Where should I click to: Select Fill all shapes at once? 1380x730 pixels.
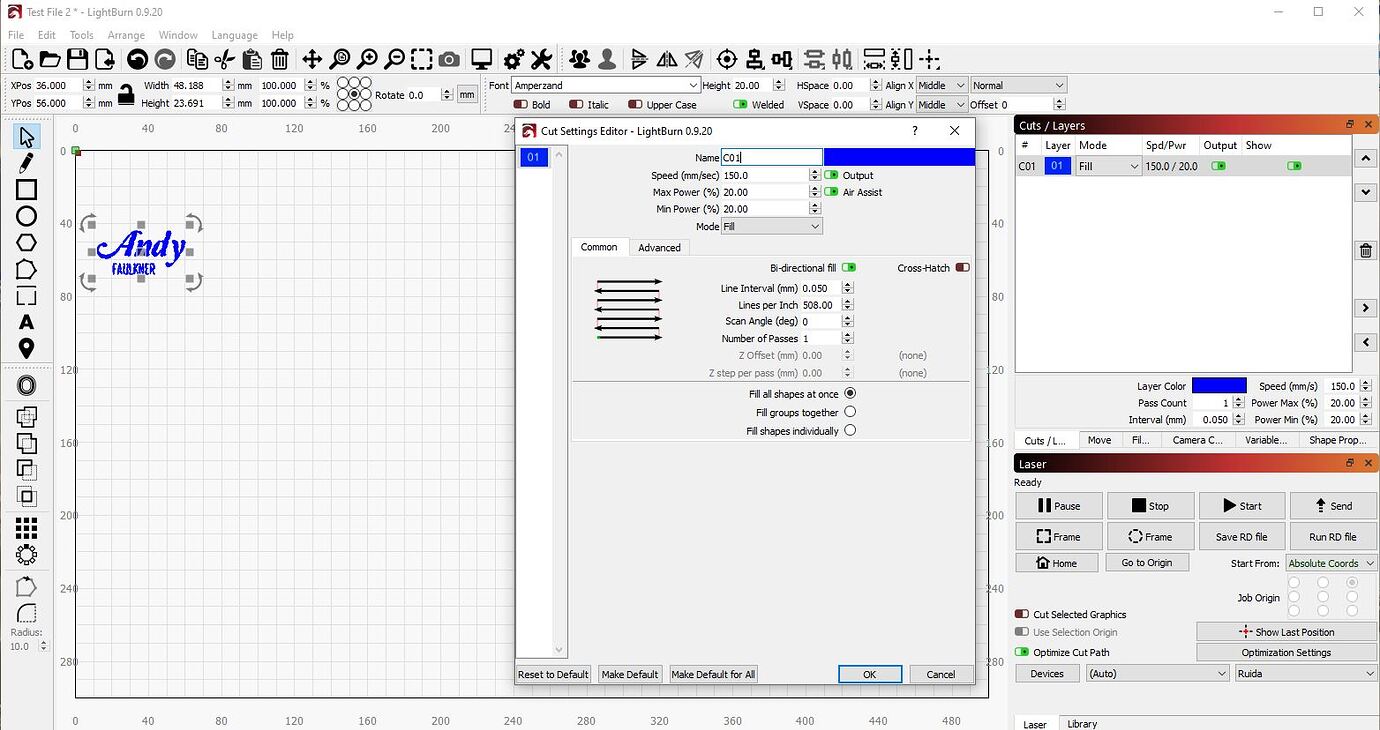850,394
